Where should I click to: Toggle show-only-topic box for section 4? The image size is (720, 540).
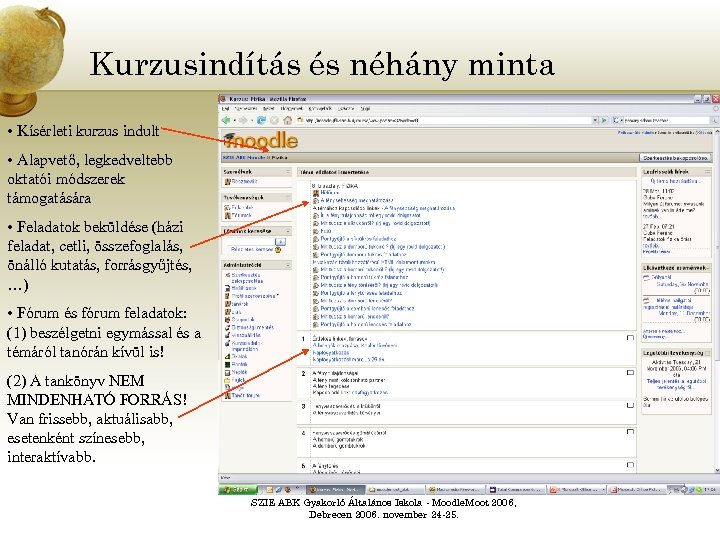(630, 432)
